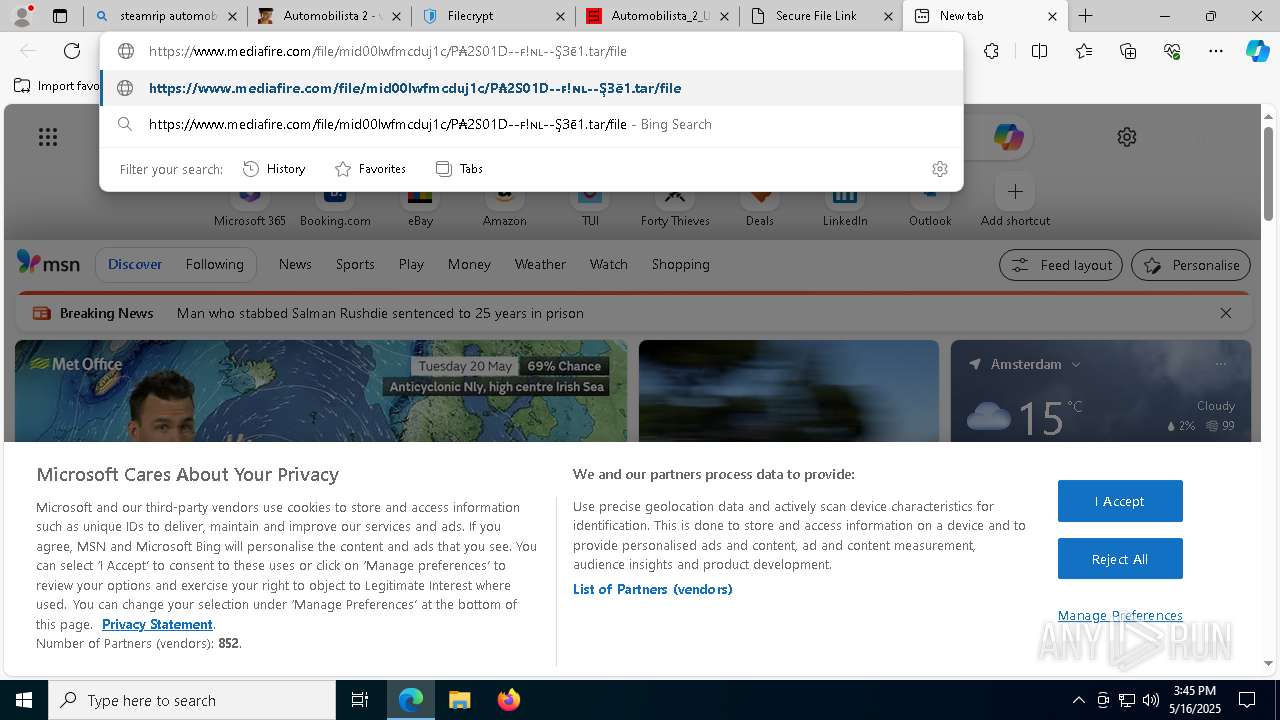Select the Discover feed tab
Image resolution: width=1280 pixels, height=720 pixels.
coord(135,264)
